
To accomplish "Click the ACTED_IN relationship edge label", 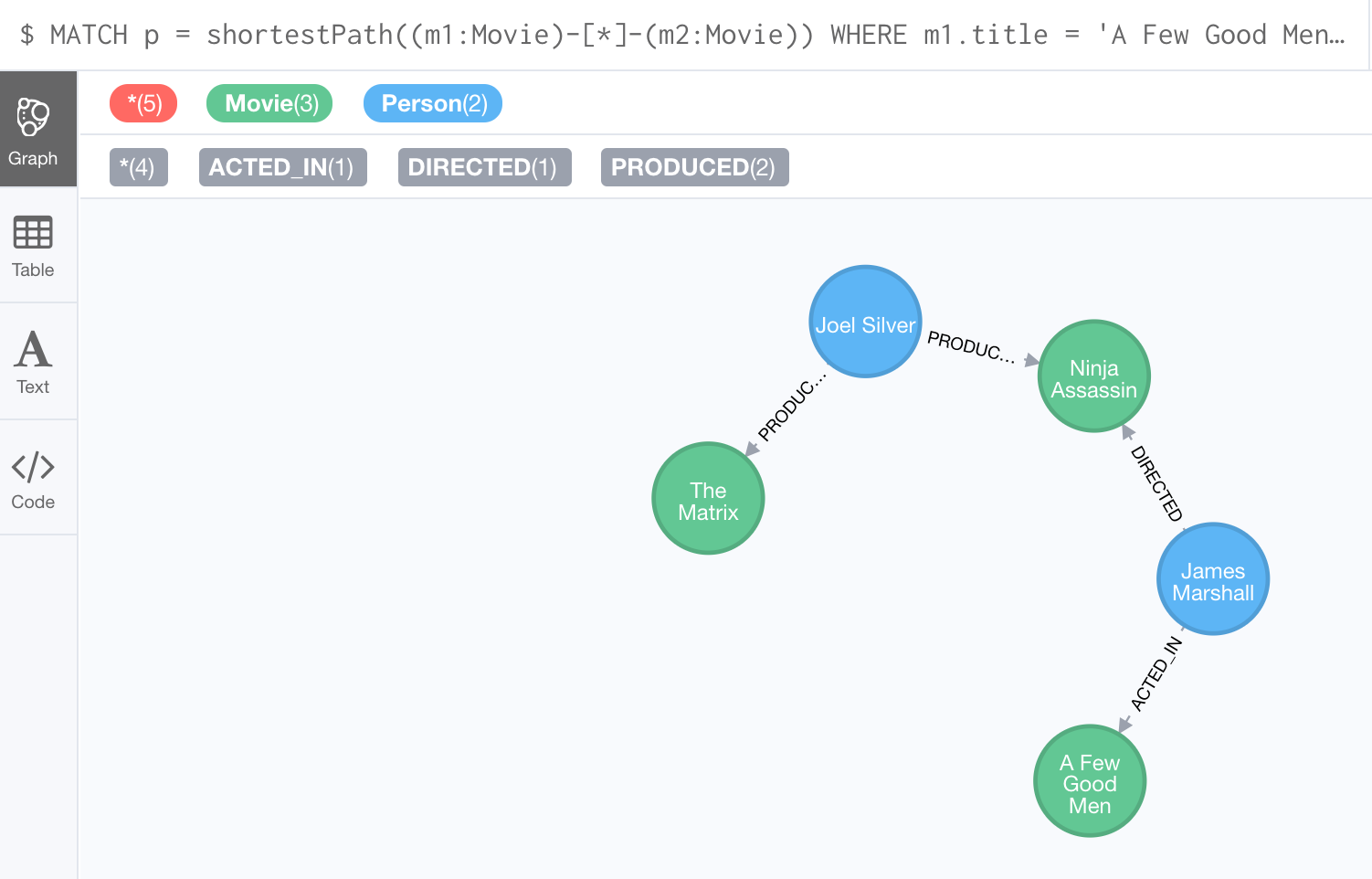I will coord(1156,674).
